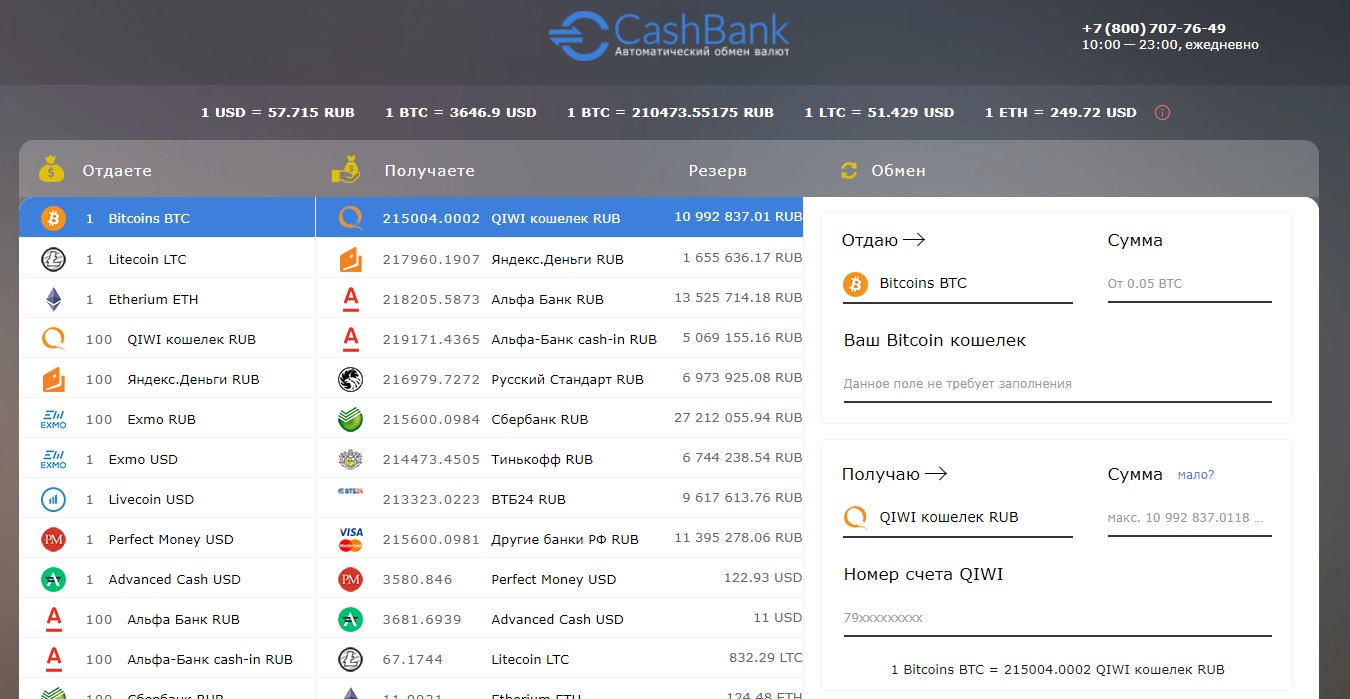
Task: Click QIWI icon next to 215004.0002
Action: (x=350, y=218)
